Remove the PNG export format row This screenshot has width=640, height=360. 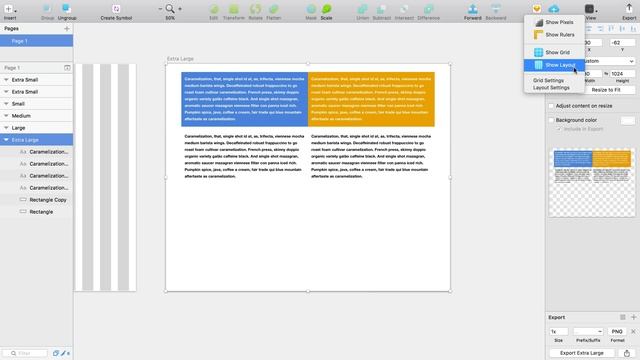point(633,331)
